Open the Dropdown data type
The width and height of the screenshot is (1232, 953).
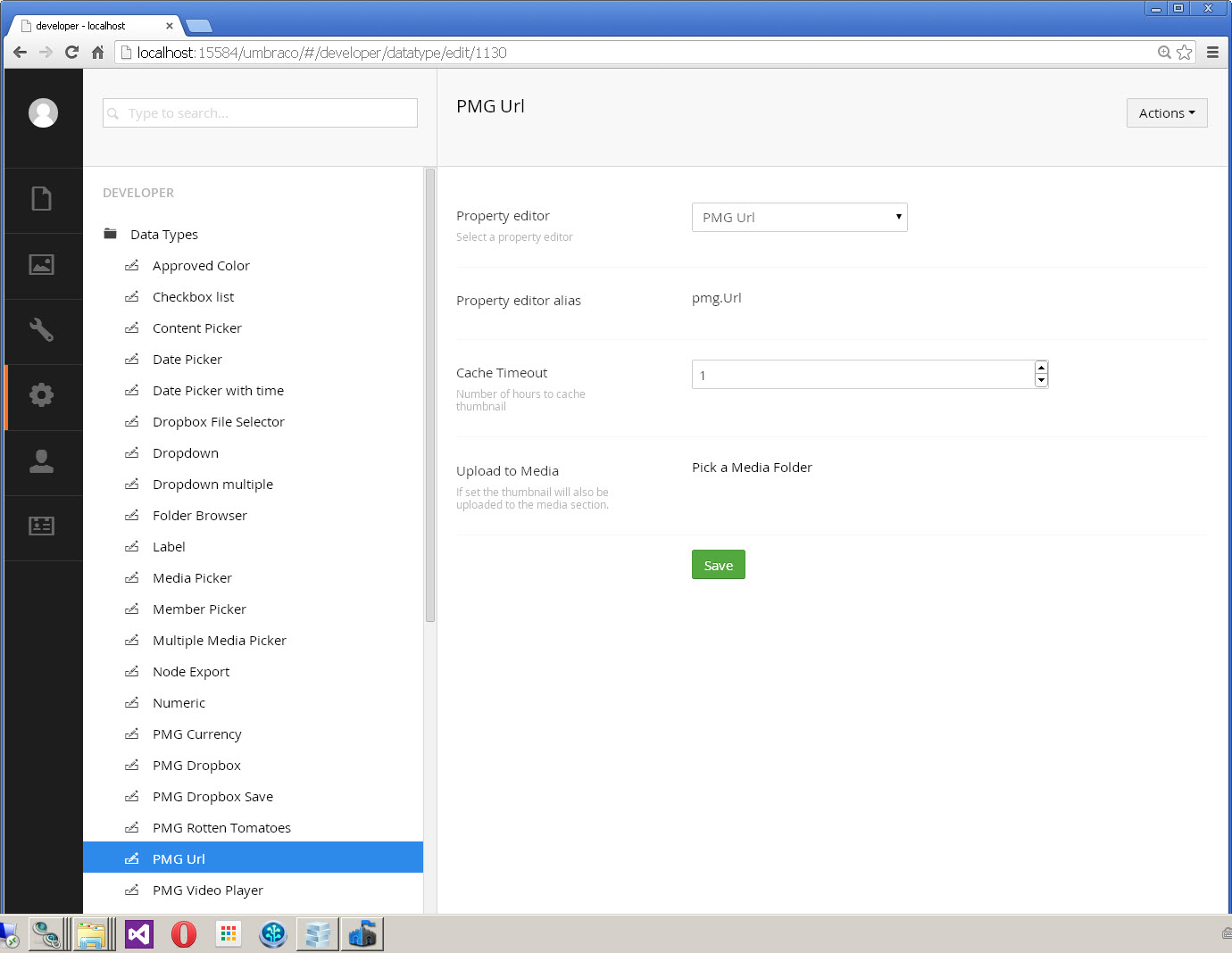186,453
